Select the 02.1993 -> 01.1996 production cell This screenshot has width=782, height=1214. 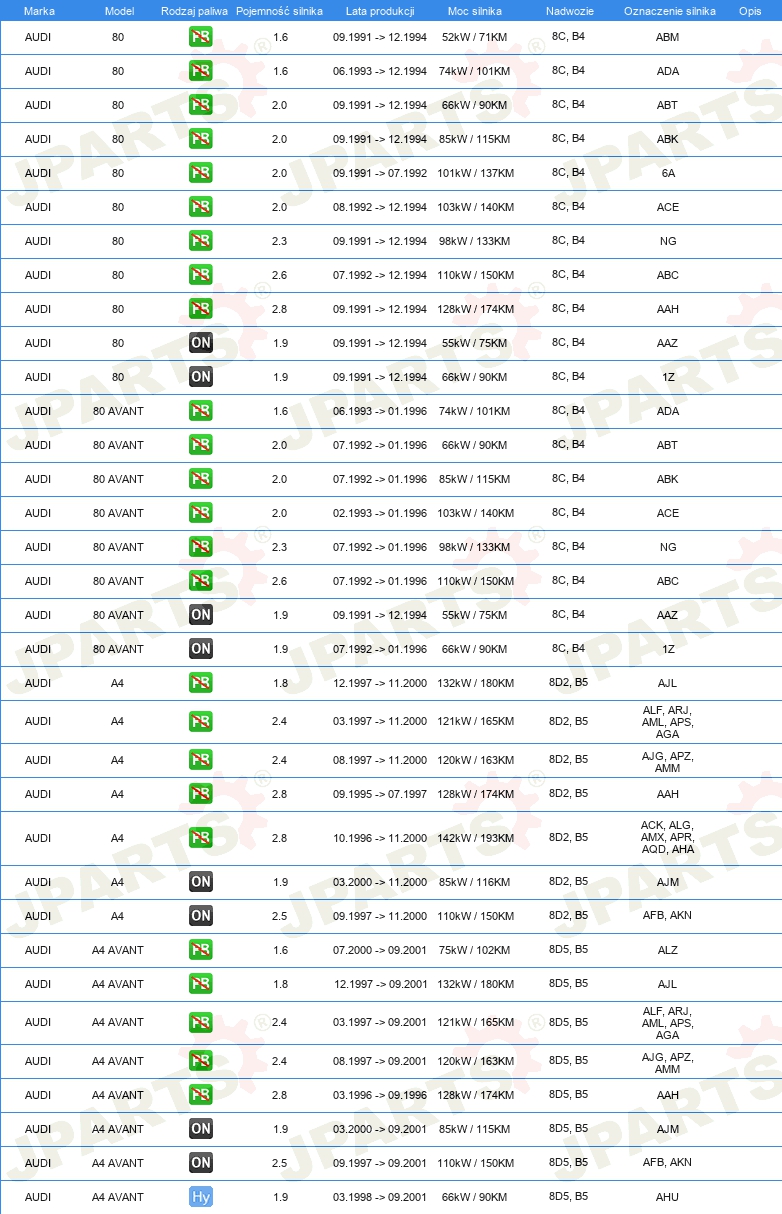[x=380, y=513]
